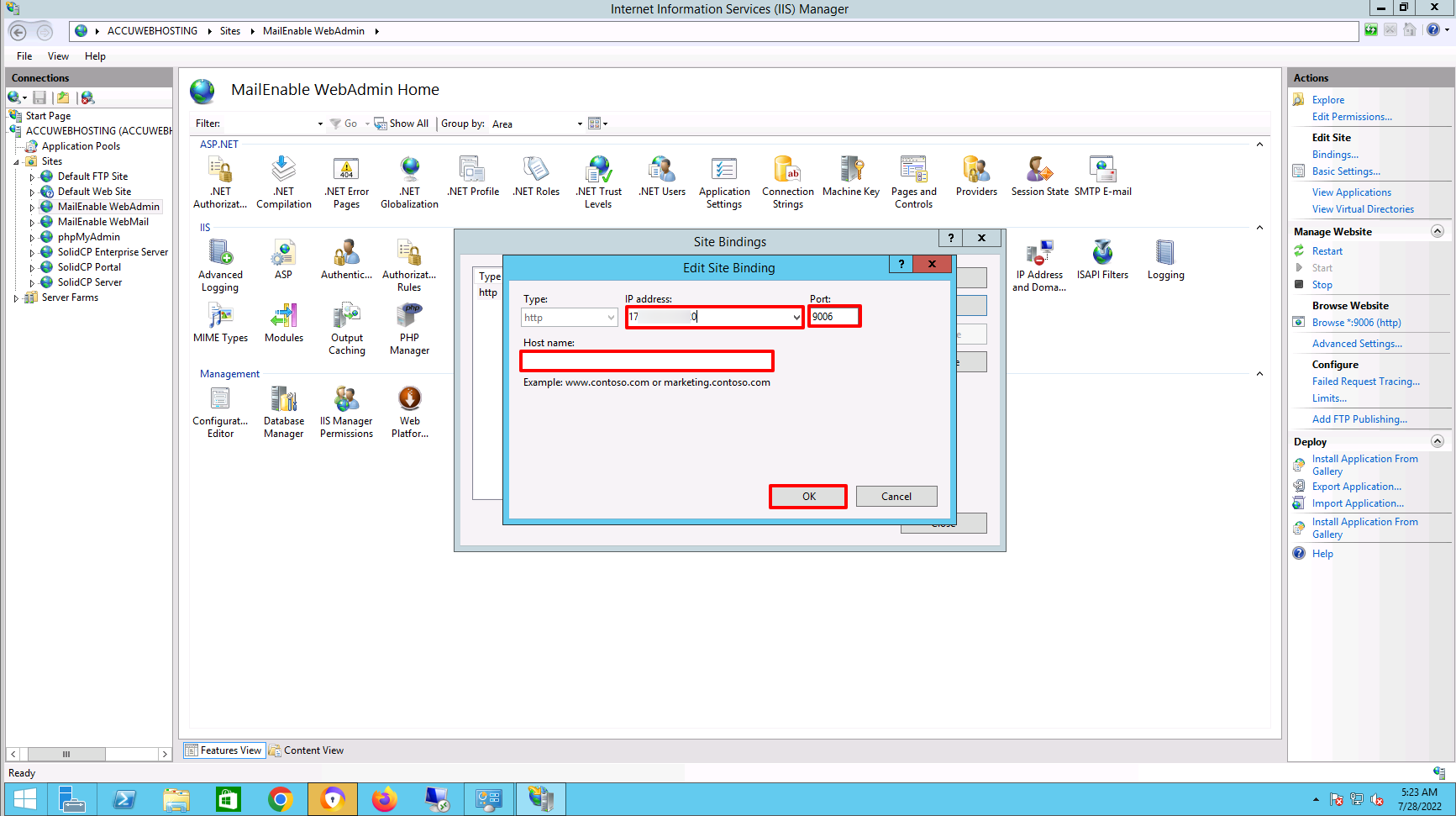The width and height of the screenshot is (1456, 816).
Task: Open Modules feature
Action: click(284, 324)
